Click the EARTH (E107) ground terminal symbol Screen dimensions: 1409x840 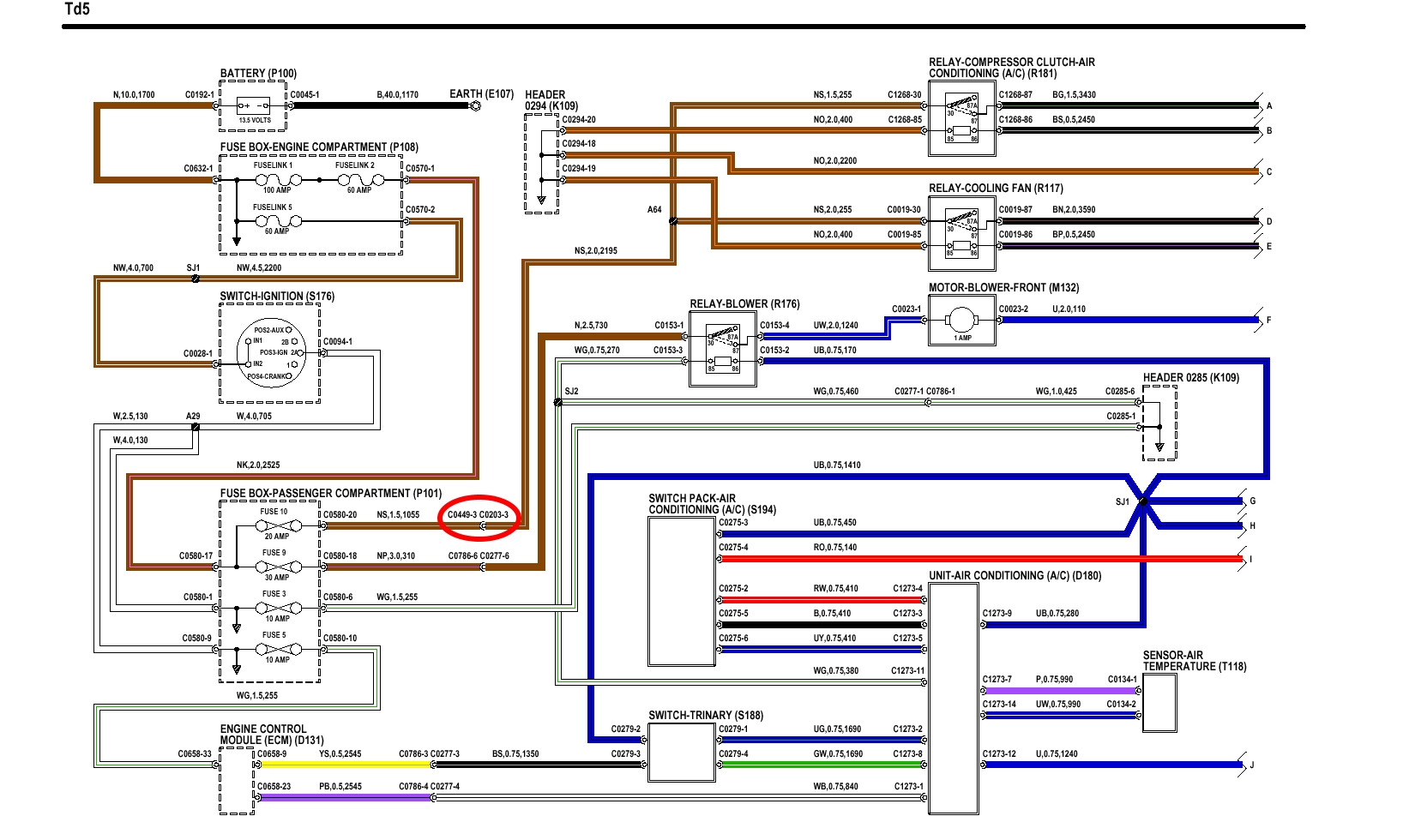point(474,106)
